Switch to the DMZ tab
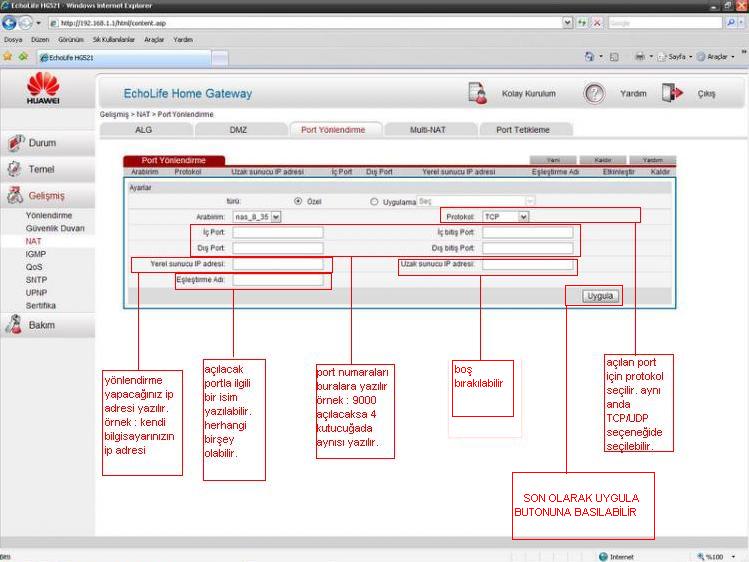 click(241, 130)
